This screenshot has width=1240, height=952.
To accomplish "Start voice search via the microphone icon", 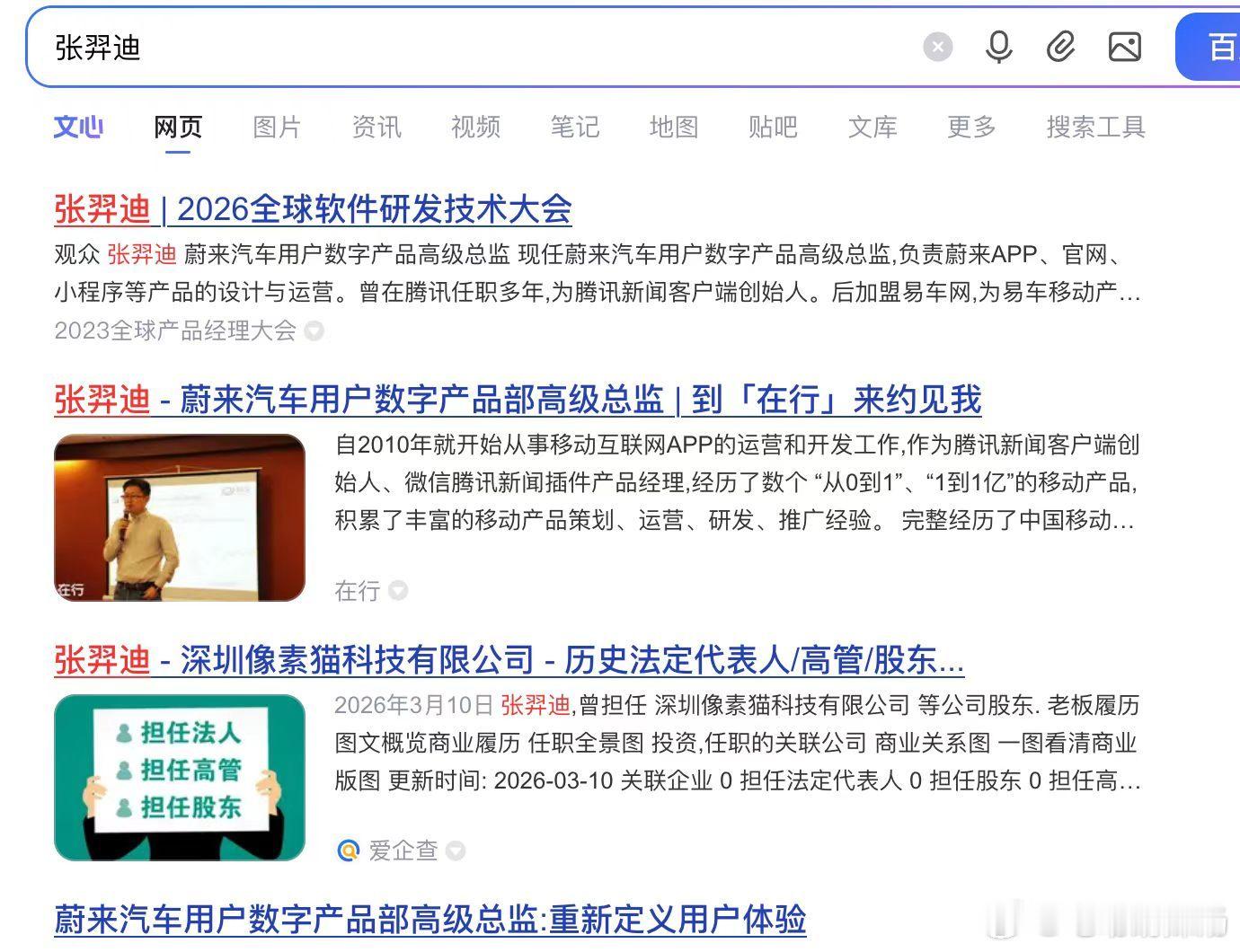I will (x=999, y=48).
